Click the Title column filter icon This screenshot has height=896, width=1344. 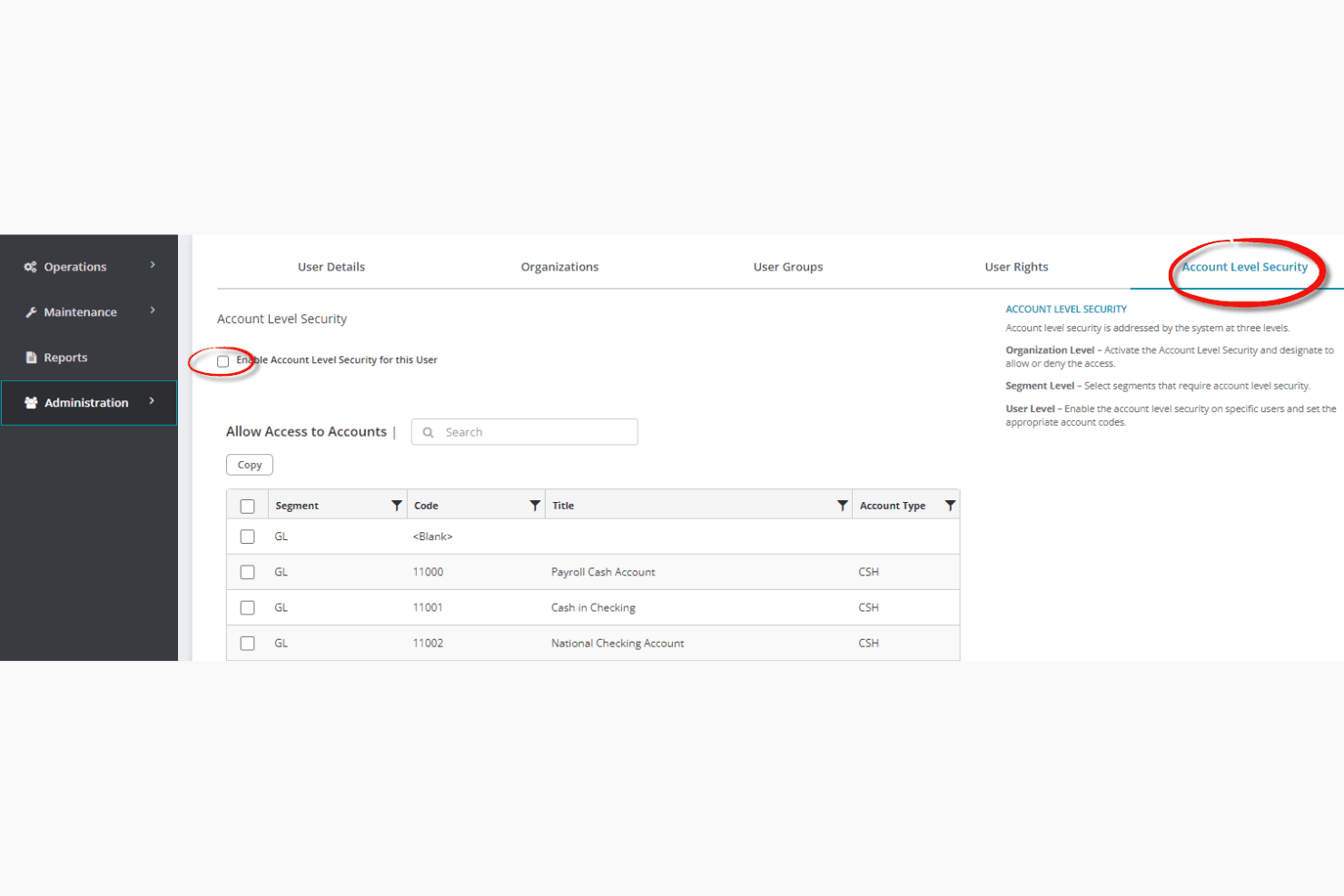pos(843,506)
